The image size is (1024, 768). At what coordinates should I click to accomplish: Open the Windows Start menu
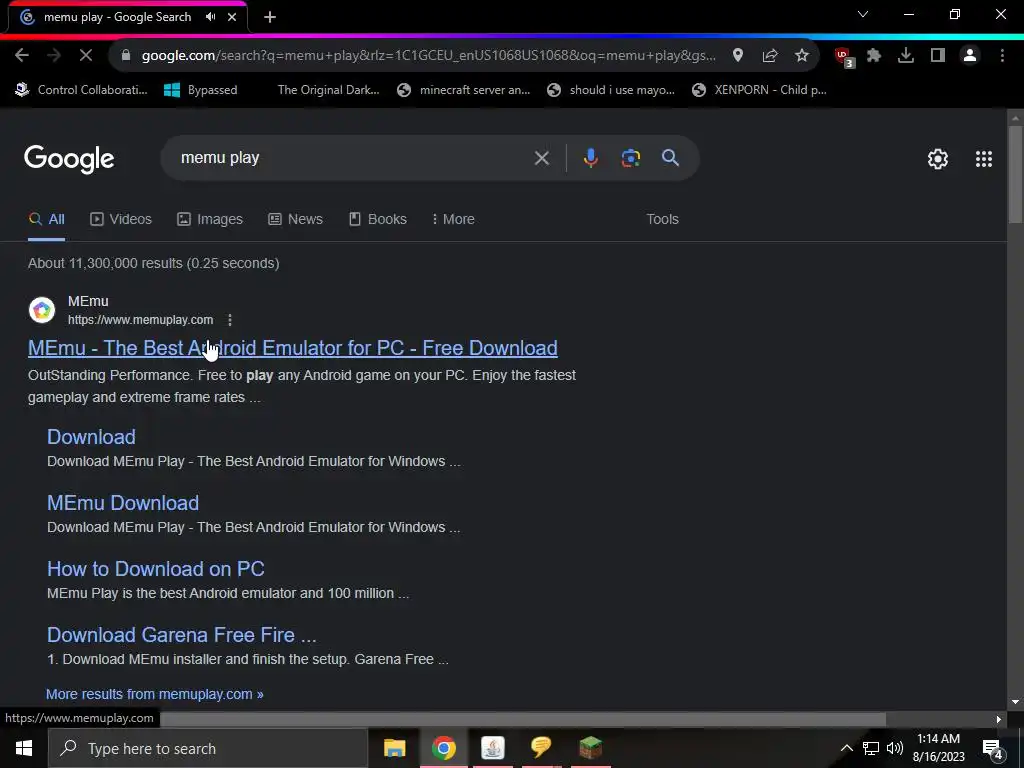[24, 748]
